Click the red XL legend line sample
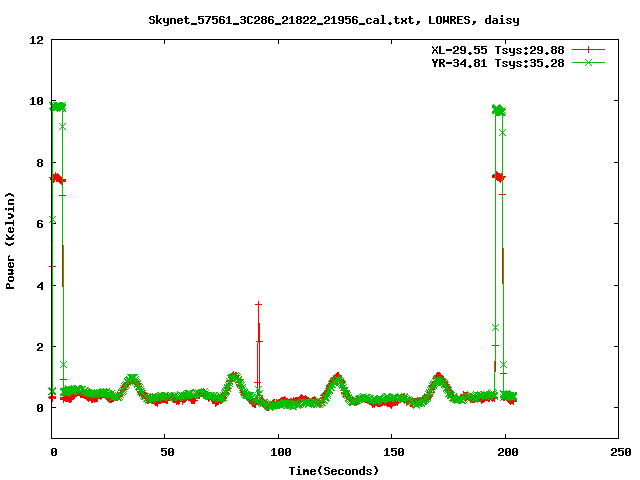 588,50
